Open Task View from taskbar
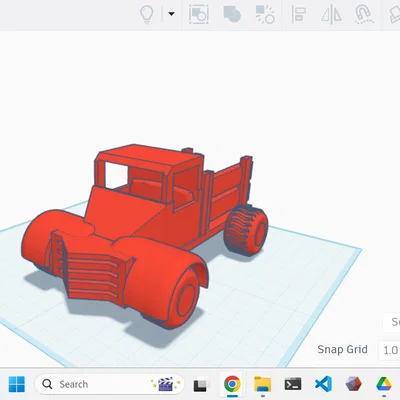This screenshot has height=400, width=400. tap(201, 385)
